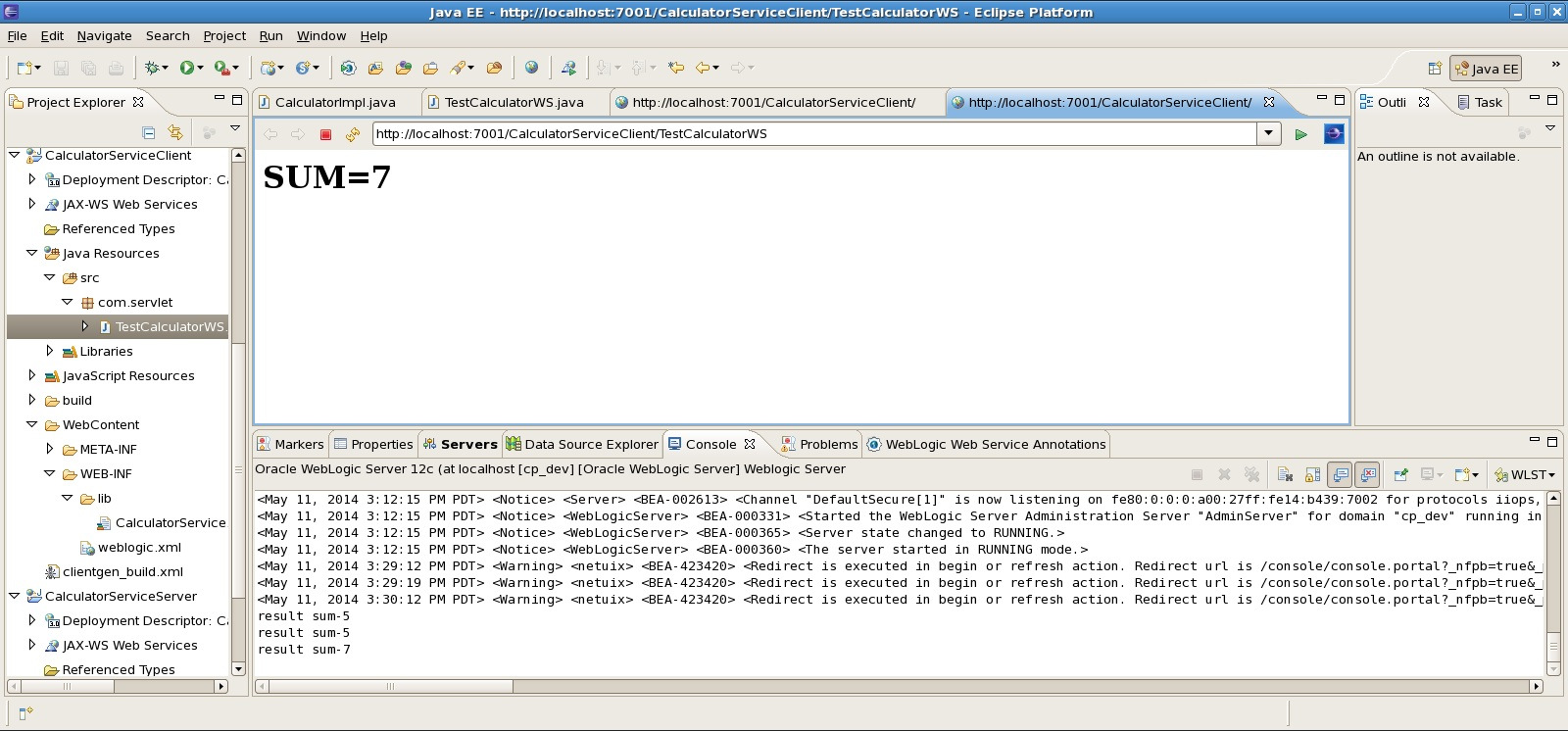
Task: Switch to TestCalculatorWS.java editor tab
Action: pyautogui.click(x=514, y=102)
